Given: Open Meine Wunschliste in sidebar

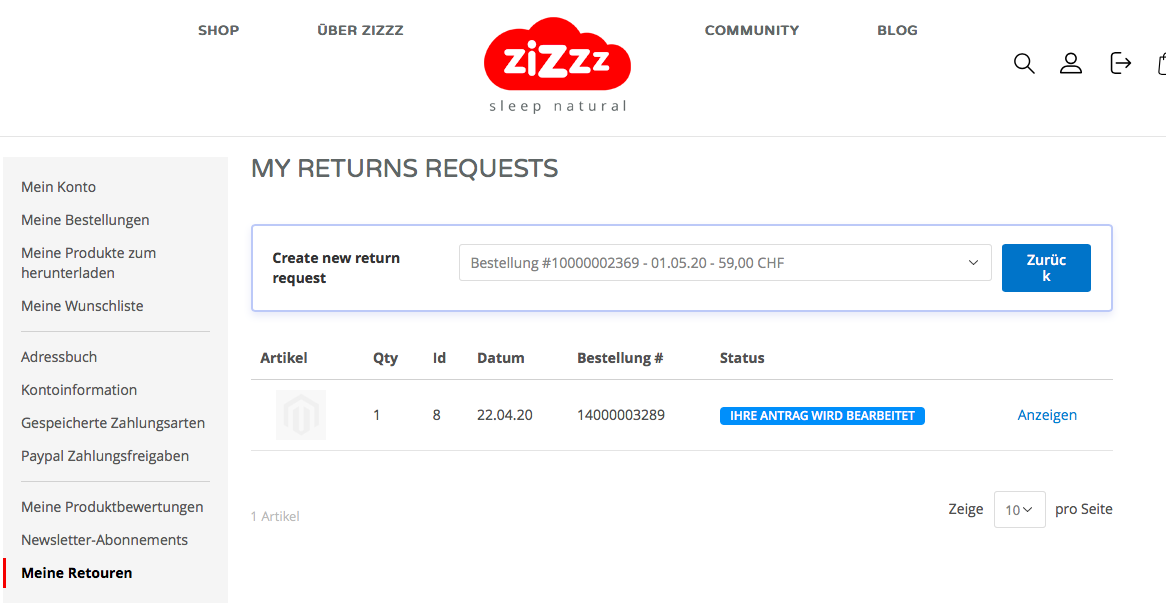Looking at the screenshot, I should click(x=83, y=306).
